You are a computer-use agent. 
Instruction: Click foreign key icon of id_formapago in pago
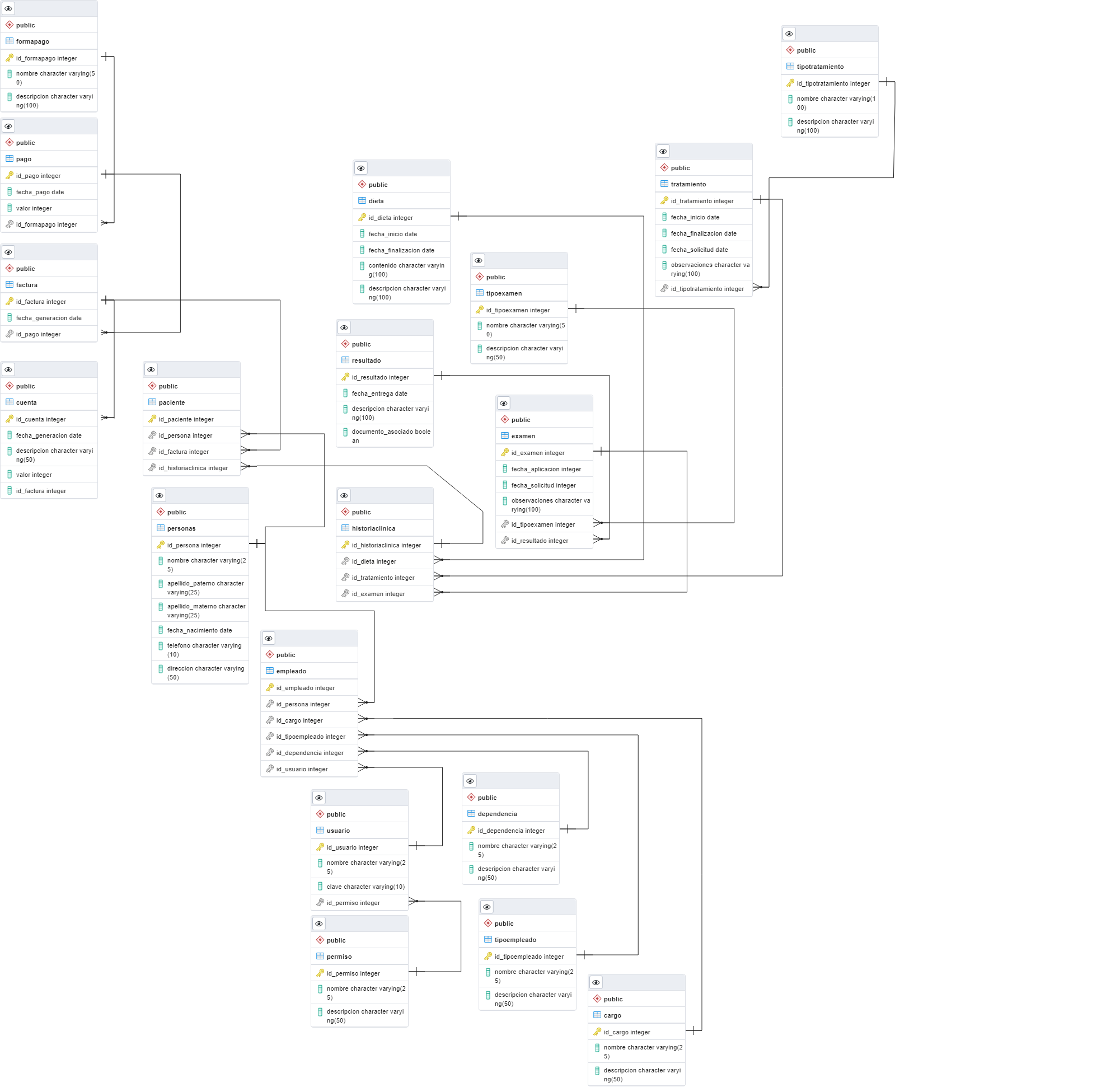9,224
